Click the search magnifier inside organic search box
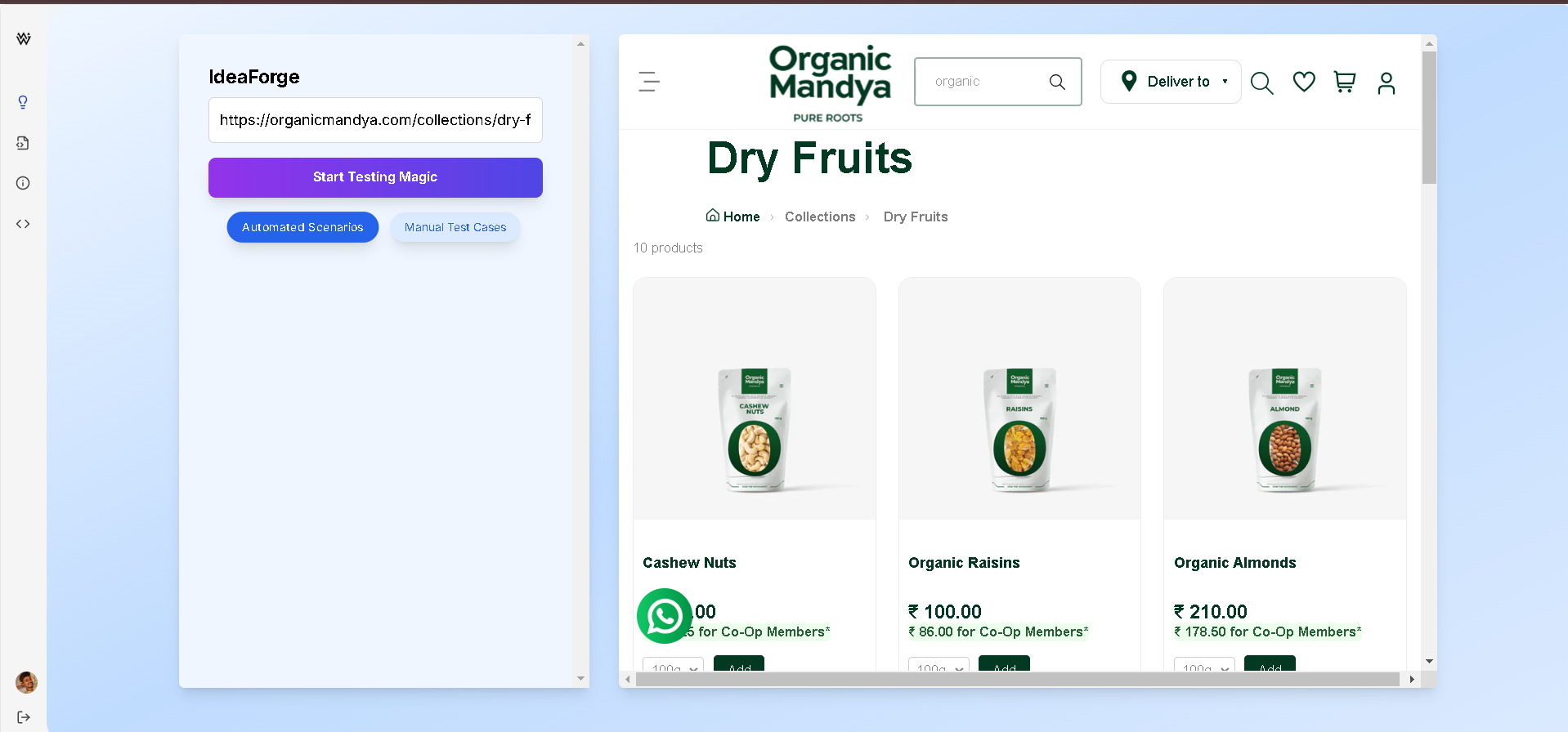Screen dimensions: 1568x732 point(1057,82)
